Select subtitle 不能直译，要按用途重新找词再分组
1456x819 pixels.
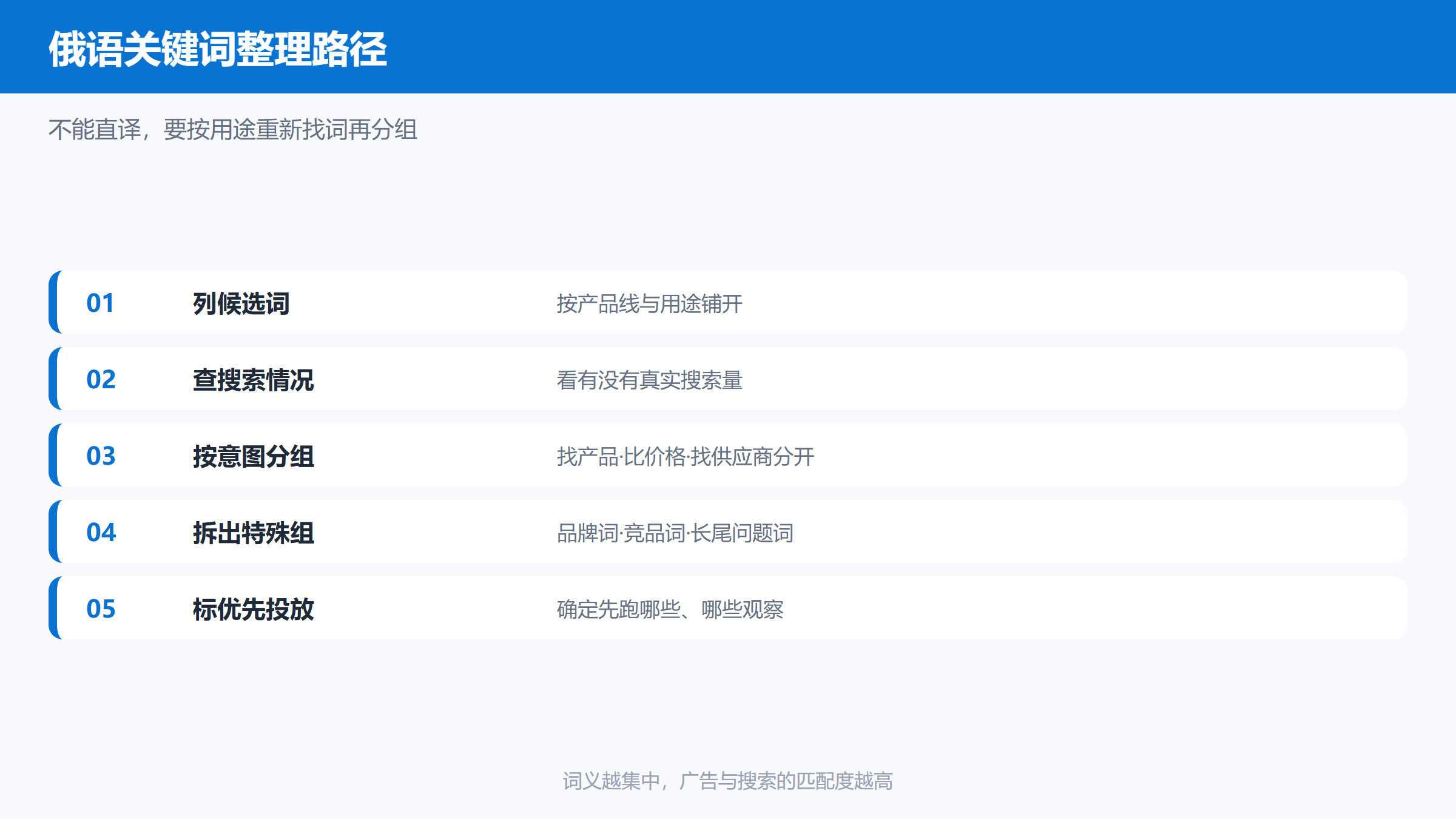point(233,130)
